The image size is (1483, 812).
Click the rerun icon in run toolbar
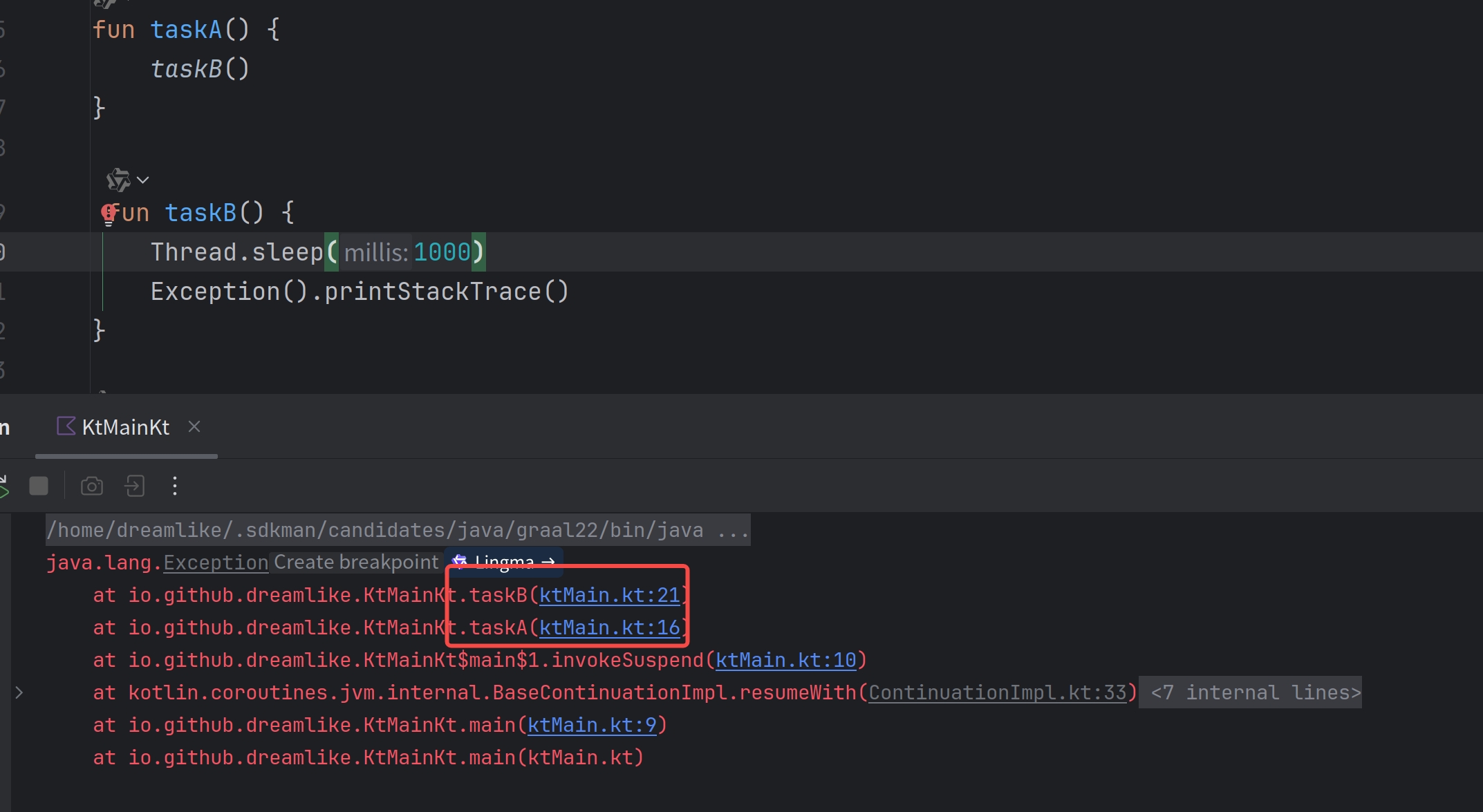click(3, 487)
